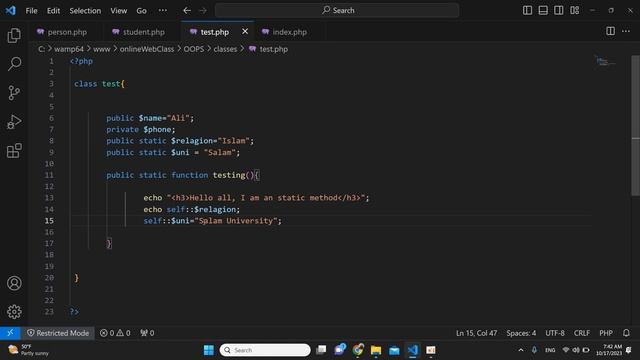Screen dimensions: 640x360
Task: Open Task View on the taskbar
Action: [321, 350]
